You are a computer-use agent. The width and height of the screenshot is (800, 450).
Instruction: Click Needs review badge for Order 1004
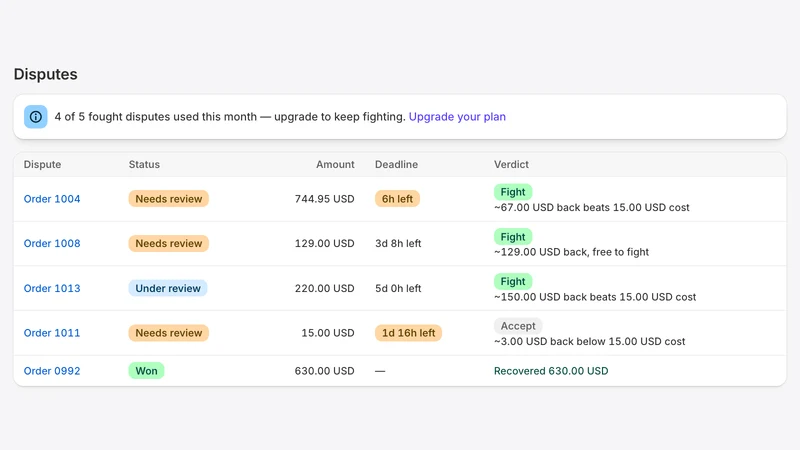169,199
